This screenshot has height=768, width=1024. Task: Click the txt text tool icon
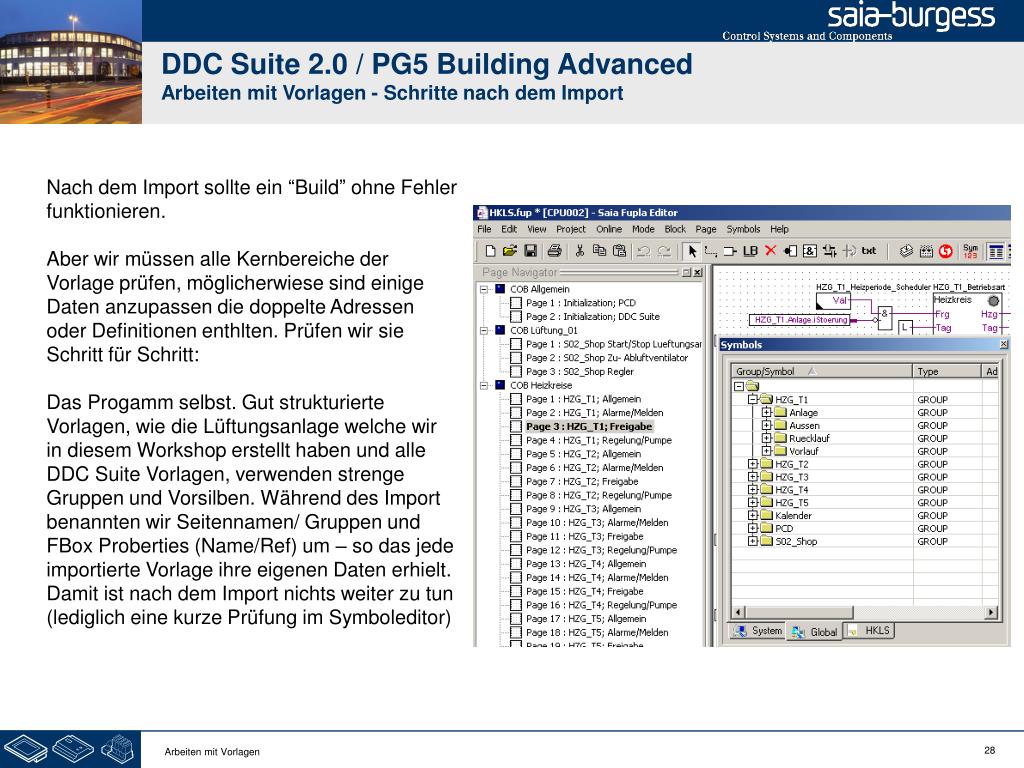point(869,251)
